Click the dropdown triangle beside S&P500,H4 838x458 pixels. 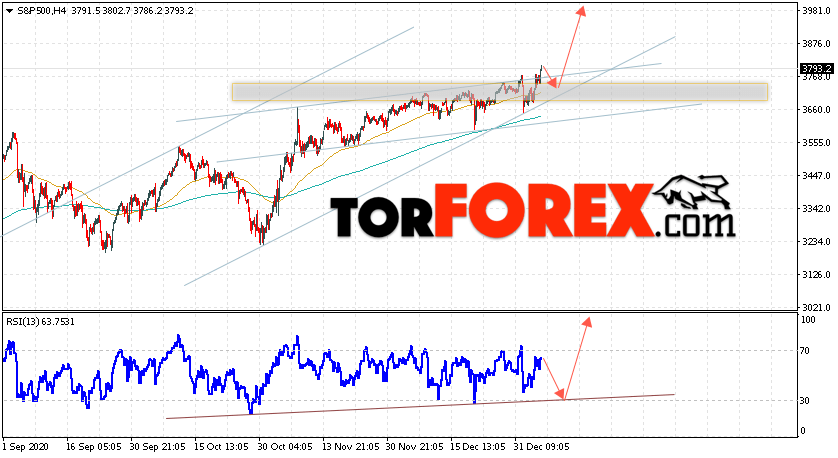[10, 11]
